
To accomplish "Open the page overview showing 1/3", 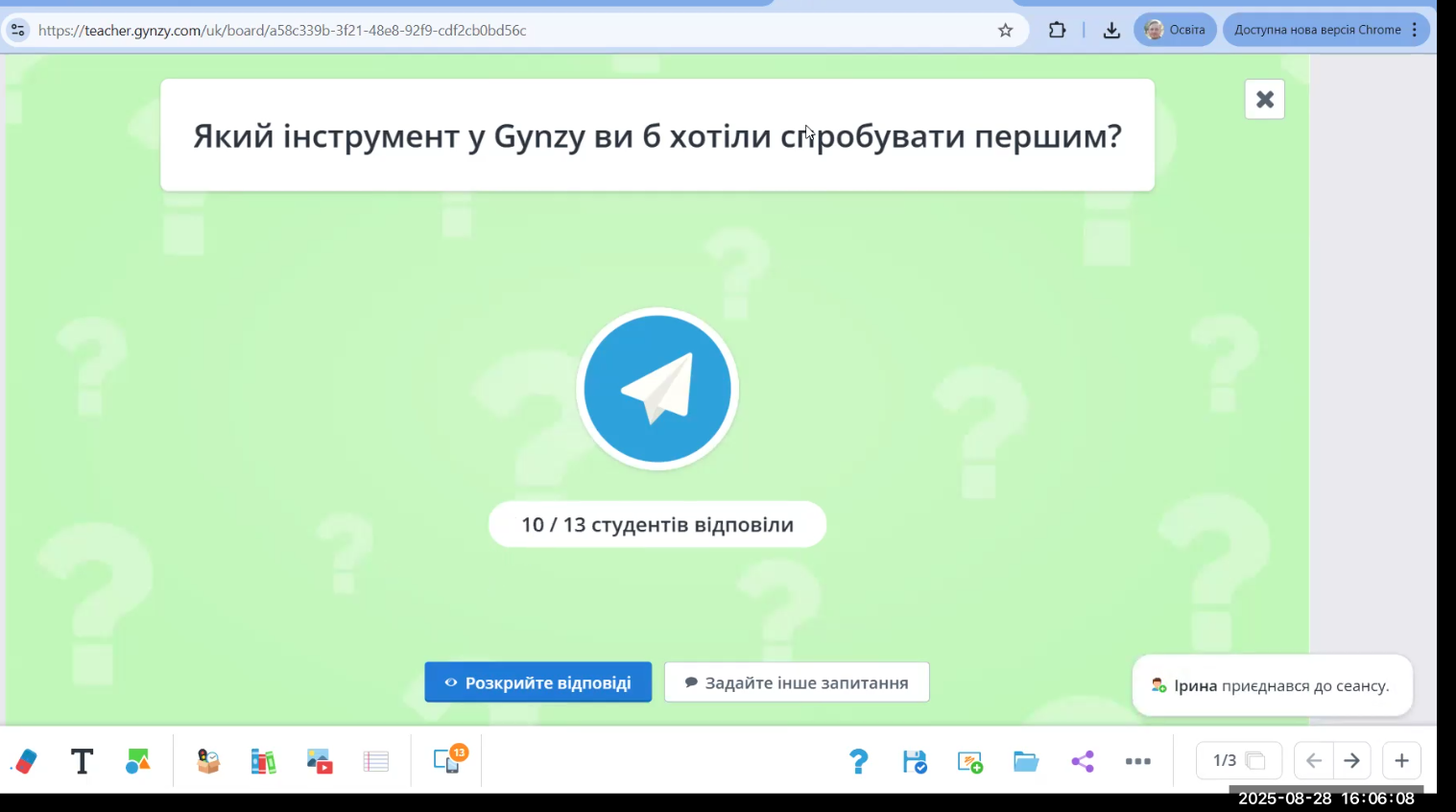I will (1238, 760).
